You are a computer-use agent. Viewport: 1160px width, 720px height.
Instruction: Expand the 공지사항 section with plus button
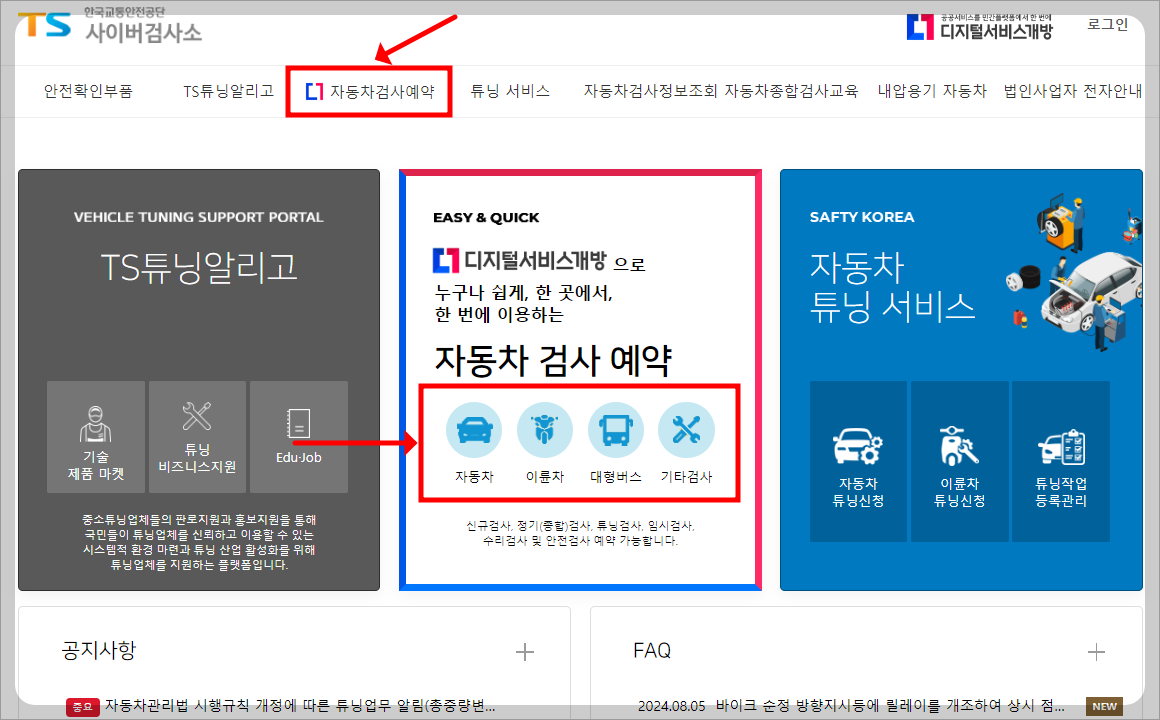point(524,651)
